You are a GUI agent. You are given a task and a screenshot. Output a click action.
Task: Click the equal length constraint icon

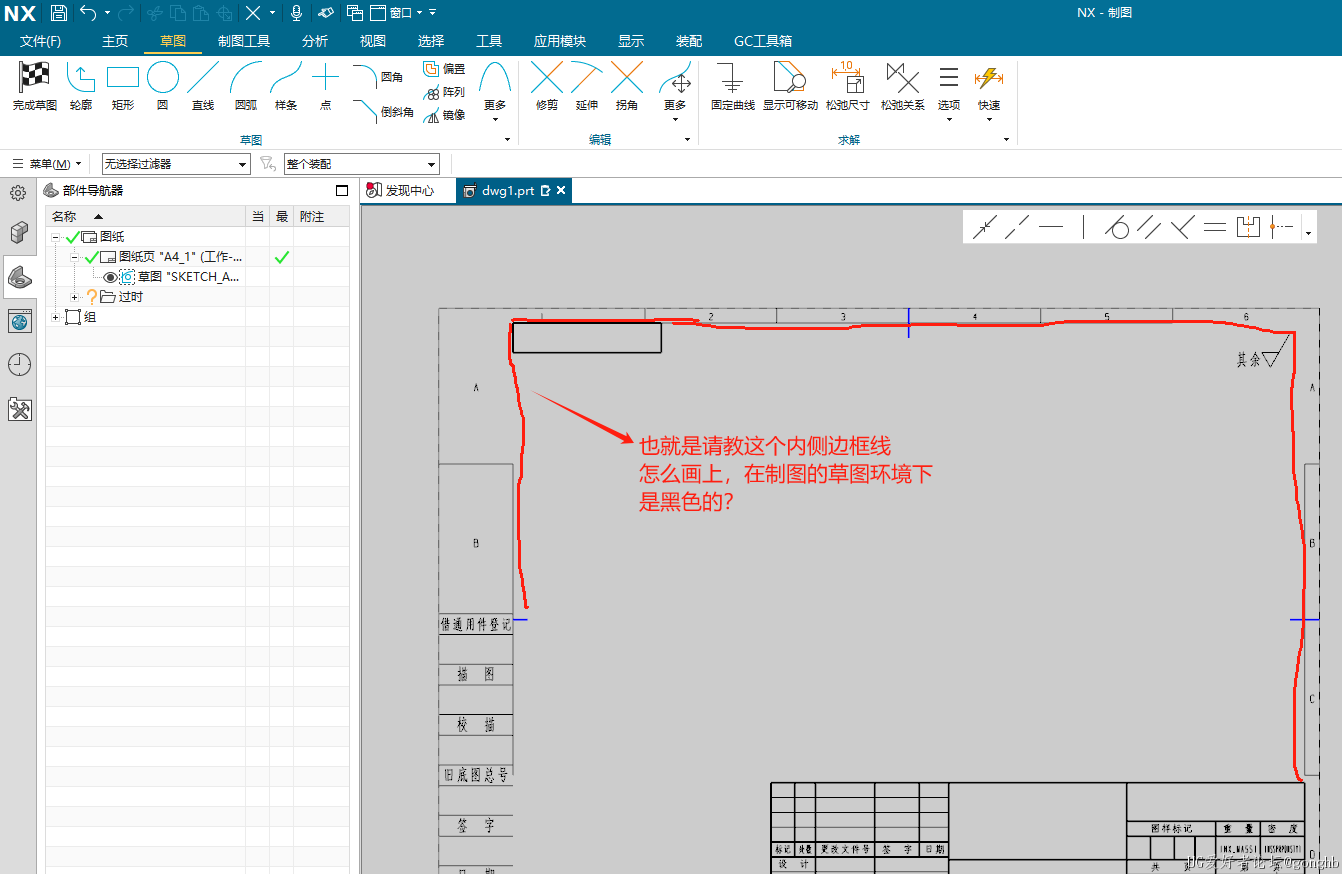pos(1215,227)
